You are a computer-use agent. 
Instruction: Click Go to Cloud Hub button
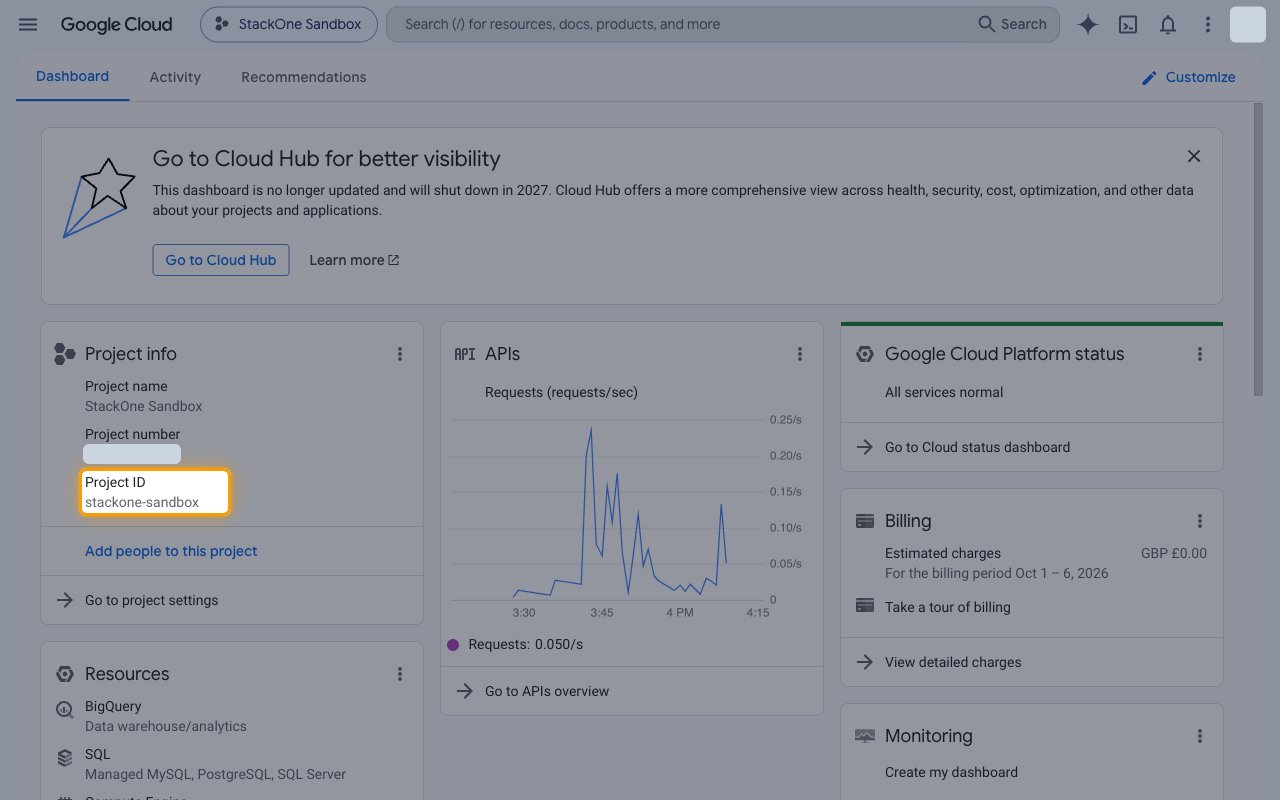(221, 260)
